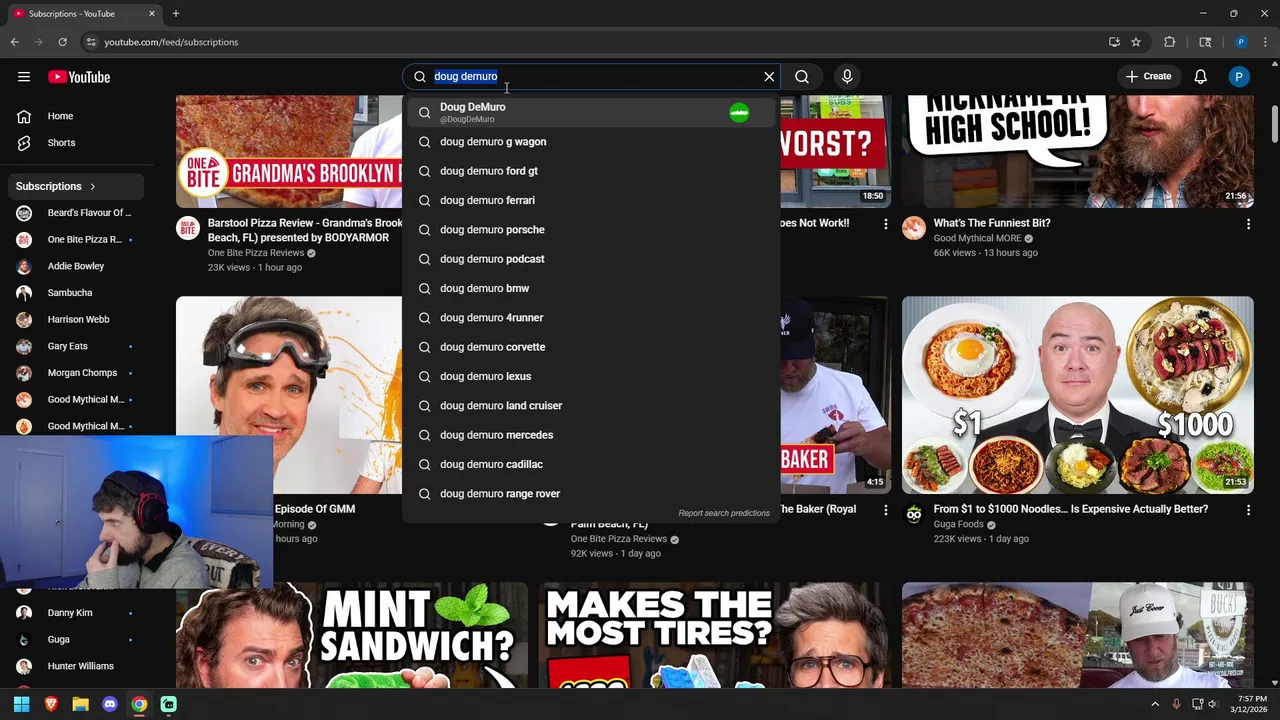
Task: Choose suggestion doug demuro g wagon
Action: 590,142
